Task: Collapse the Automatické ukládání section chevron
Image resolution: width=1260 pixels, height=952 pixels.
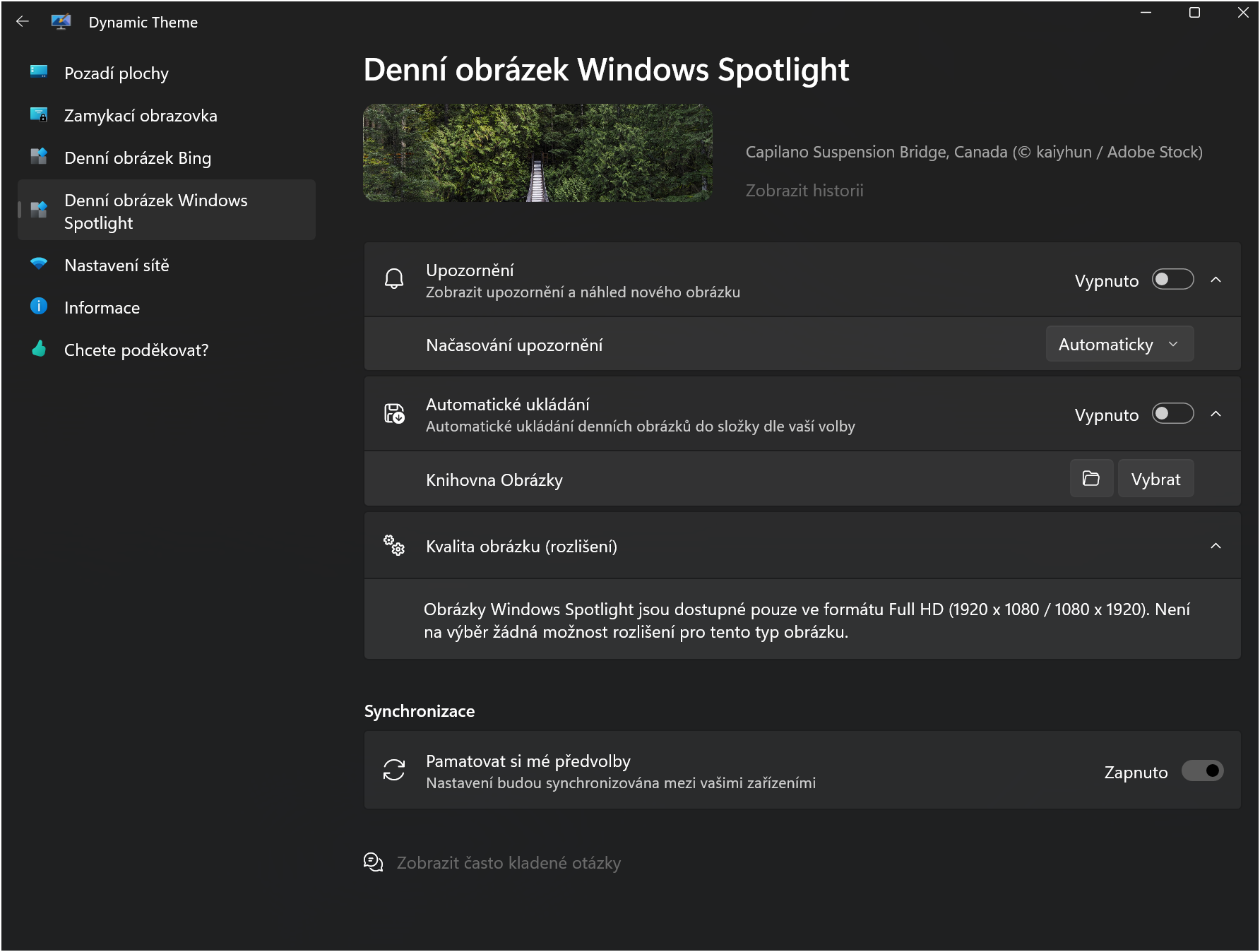Action: [x=1216, y=414]
